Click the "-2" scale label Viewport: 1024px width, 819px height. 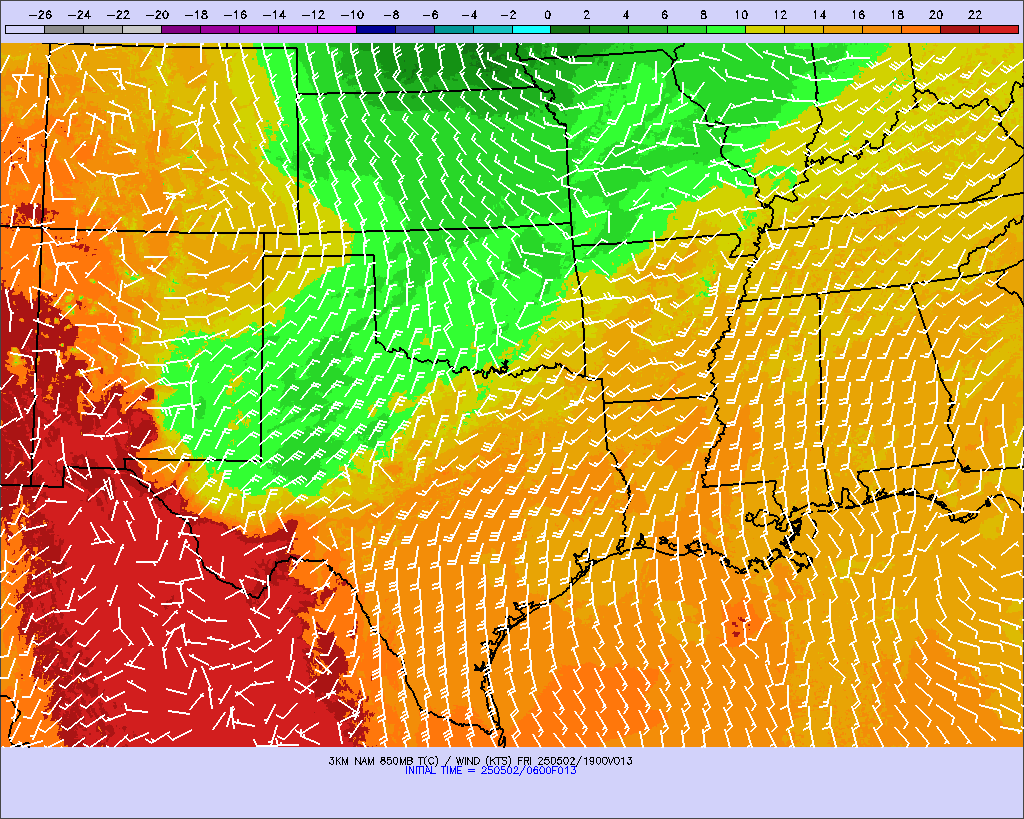click(508, 15)
